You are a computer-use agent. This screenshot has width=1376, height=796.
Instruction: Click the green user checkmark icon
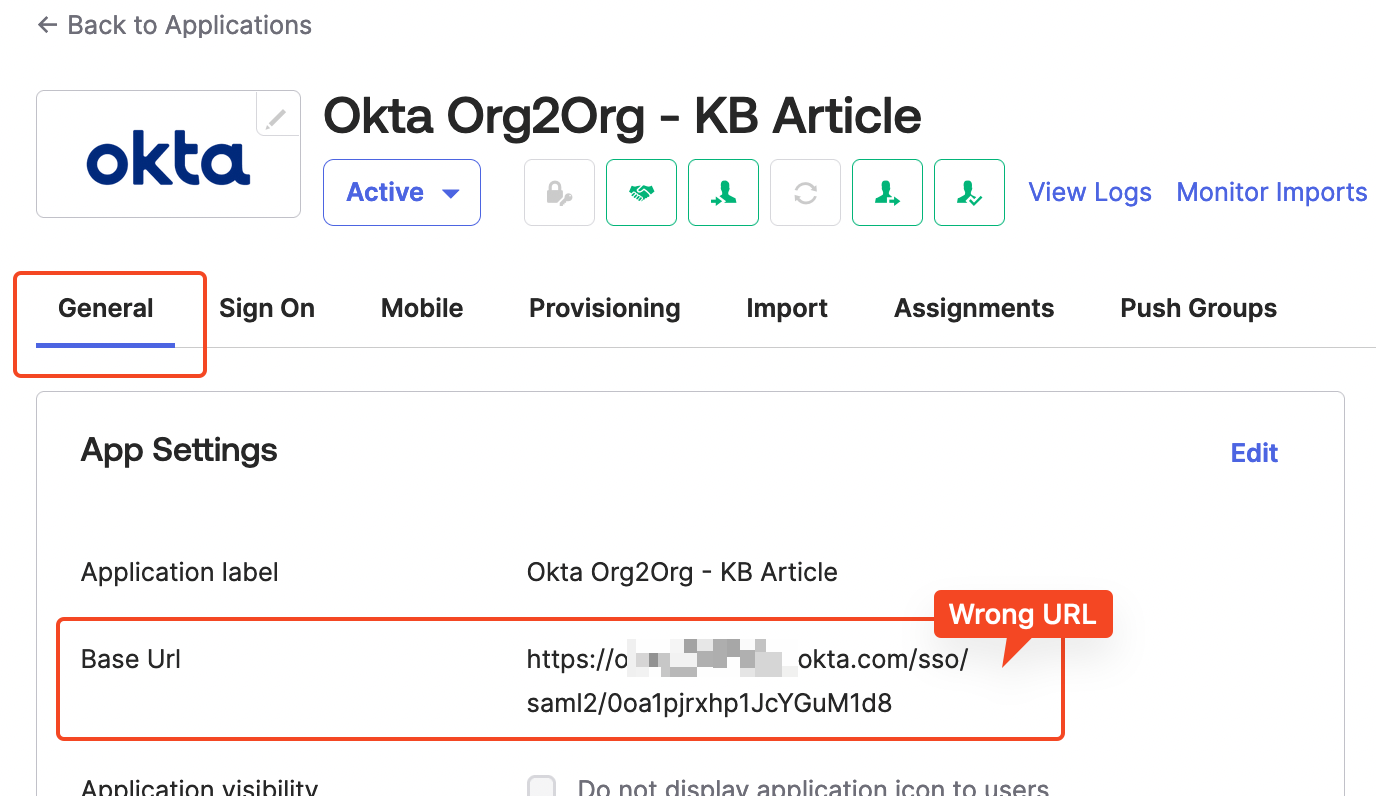tap(970, 192)
